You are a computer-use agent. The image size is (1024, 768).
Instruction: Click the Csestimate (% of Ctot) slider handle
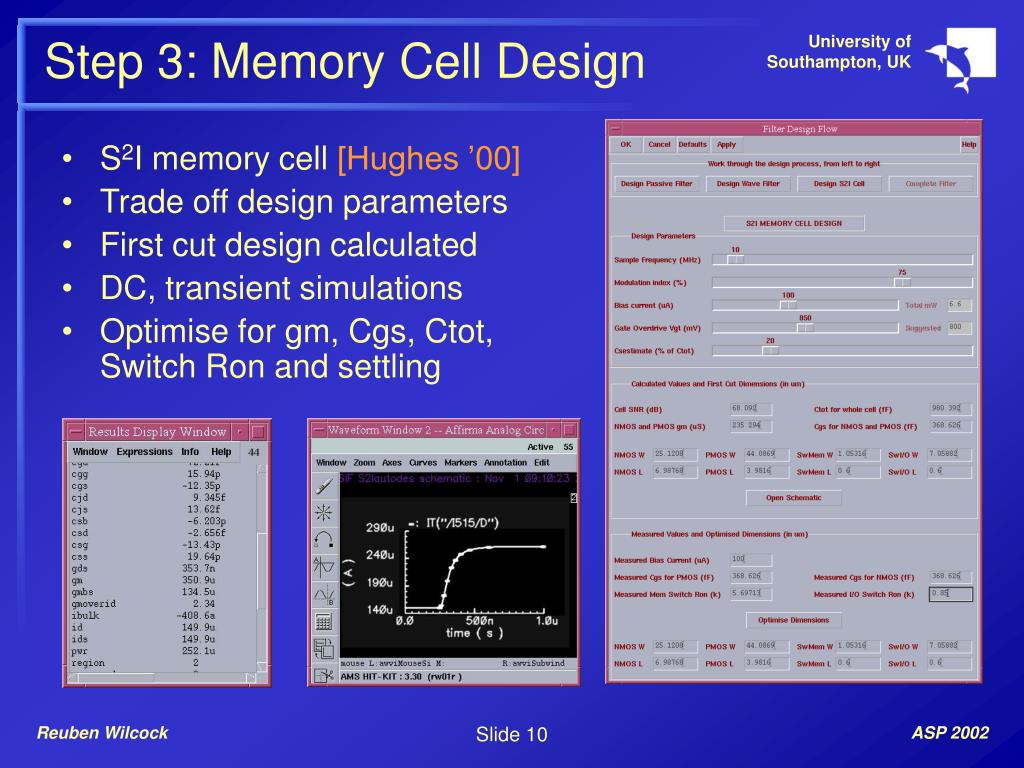tap(770, 351)
